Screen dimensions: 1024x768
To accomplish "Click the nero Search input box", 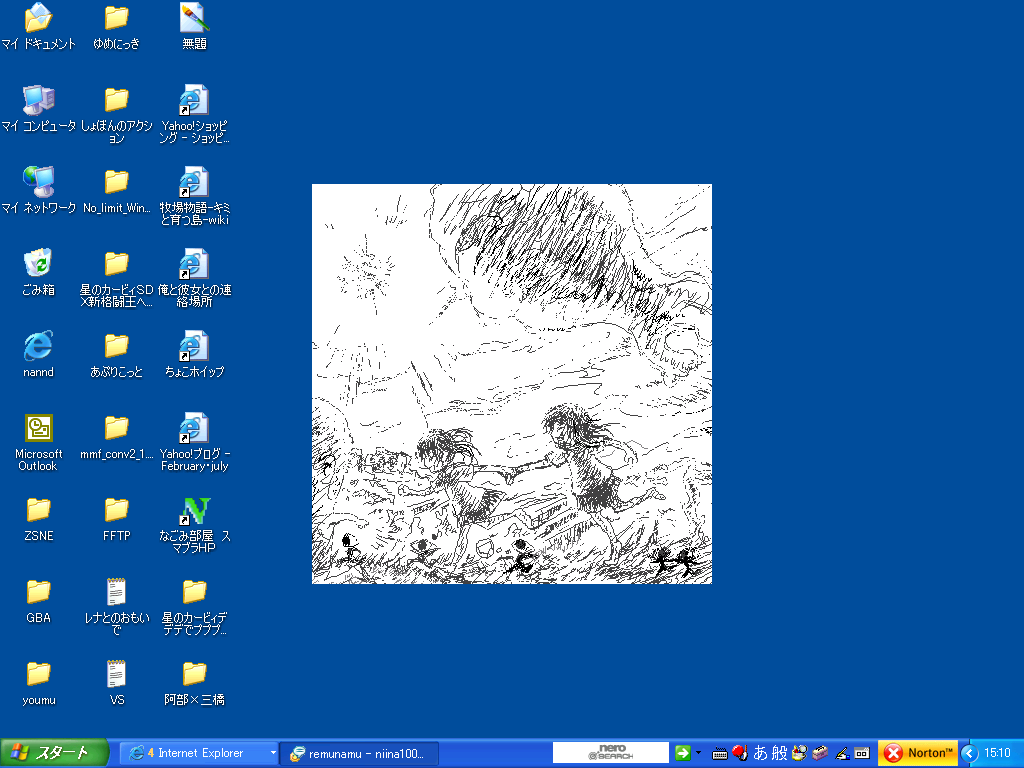I will point(611,752).
